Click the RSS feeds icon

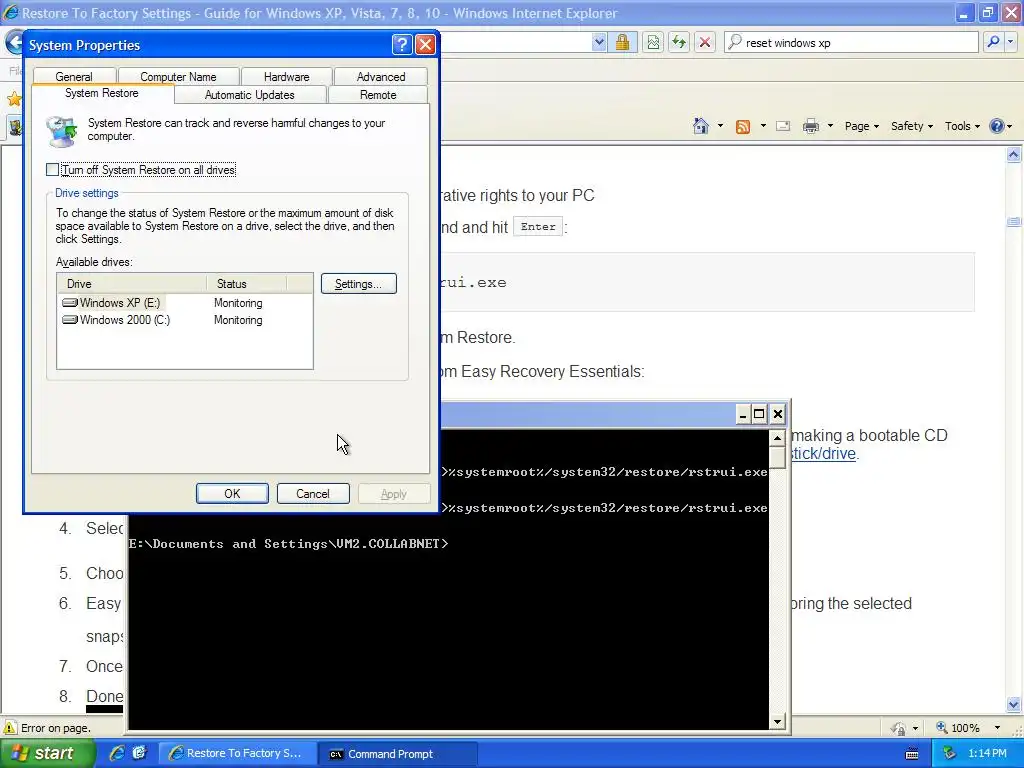coord(743,127)
